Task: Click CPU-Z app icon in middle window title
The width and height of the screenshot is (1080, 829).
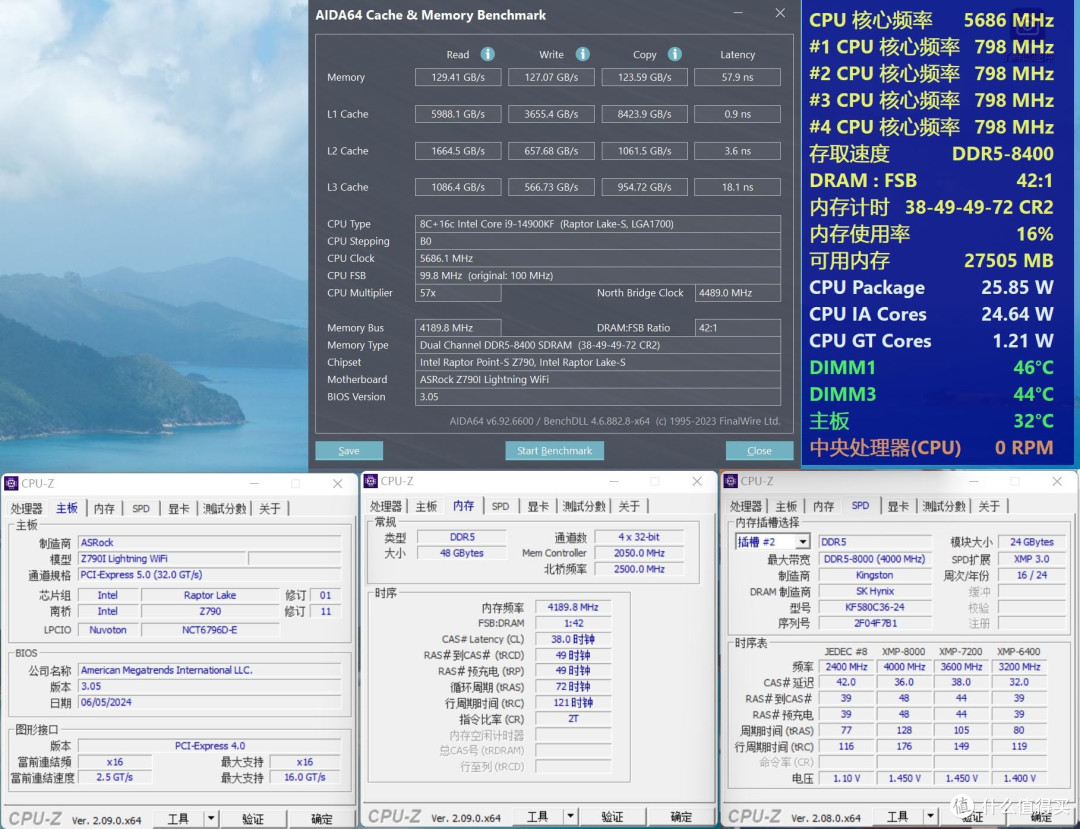Action: (371, 481)
